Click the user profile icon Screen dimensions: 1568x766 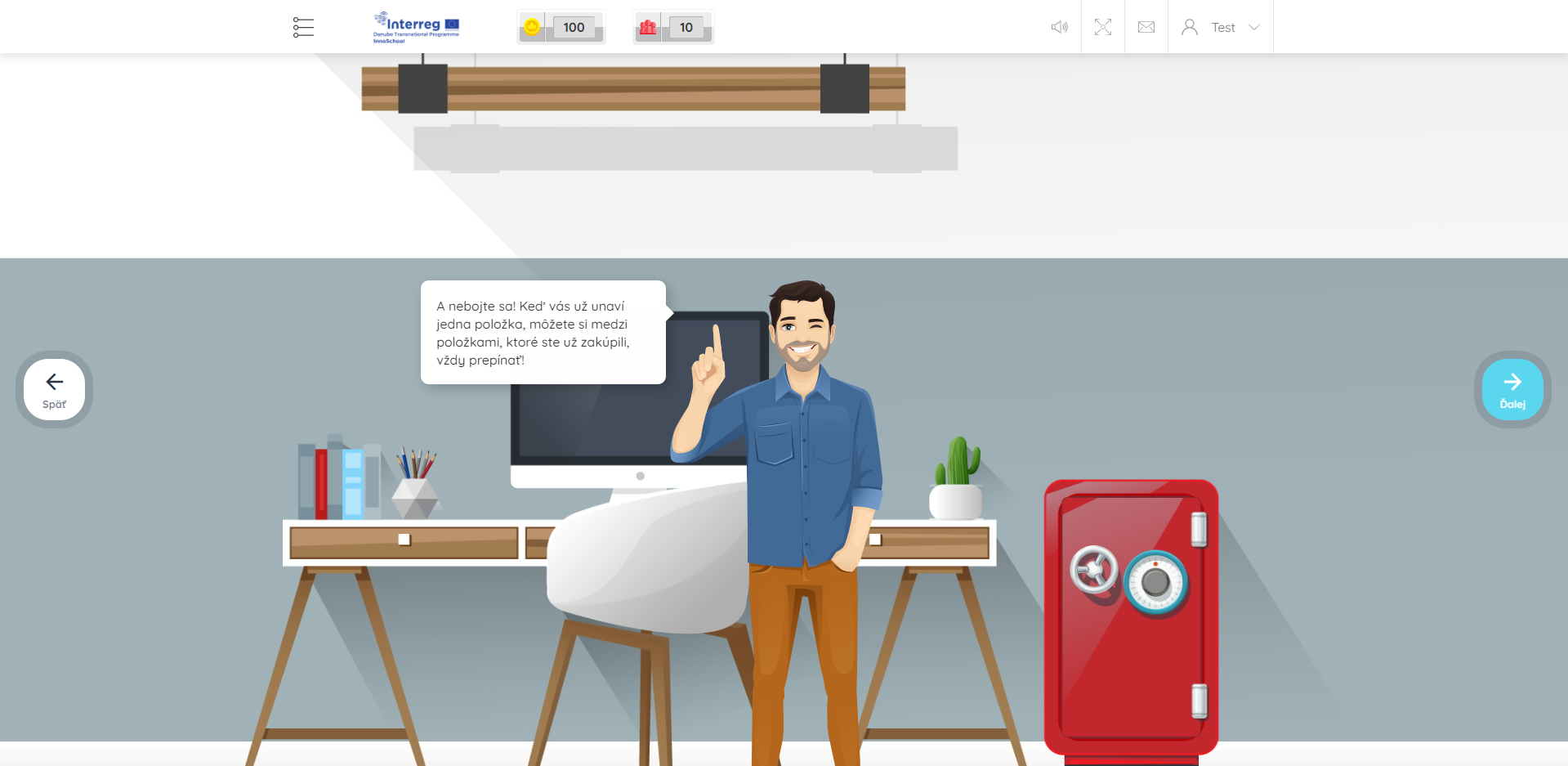pyautogui.click(x=1190, y=27)
